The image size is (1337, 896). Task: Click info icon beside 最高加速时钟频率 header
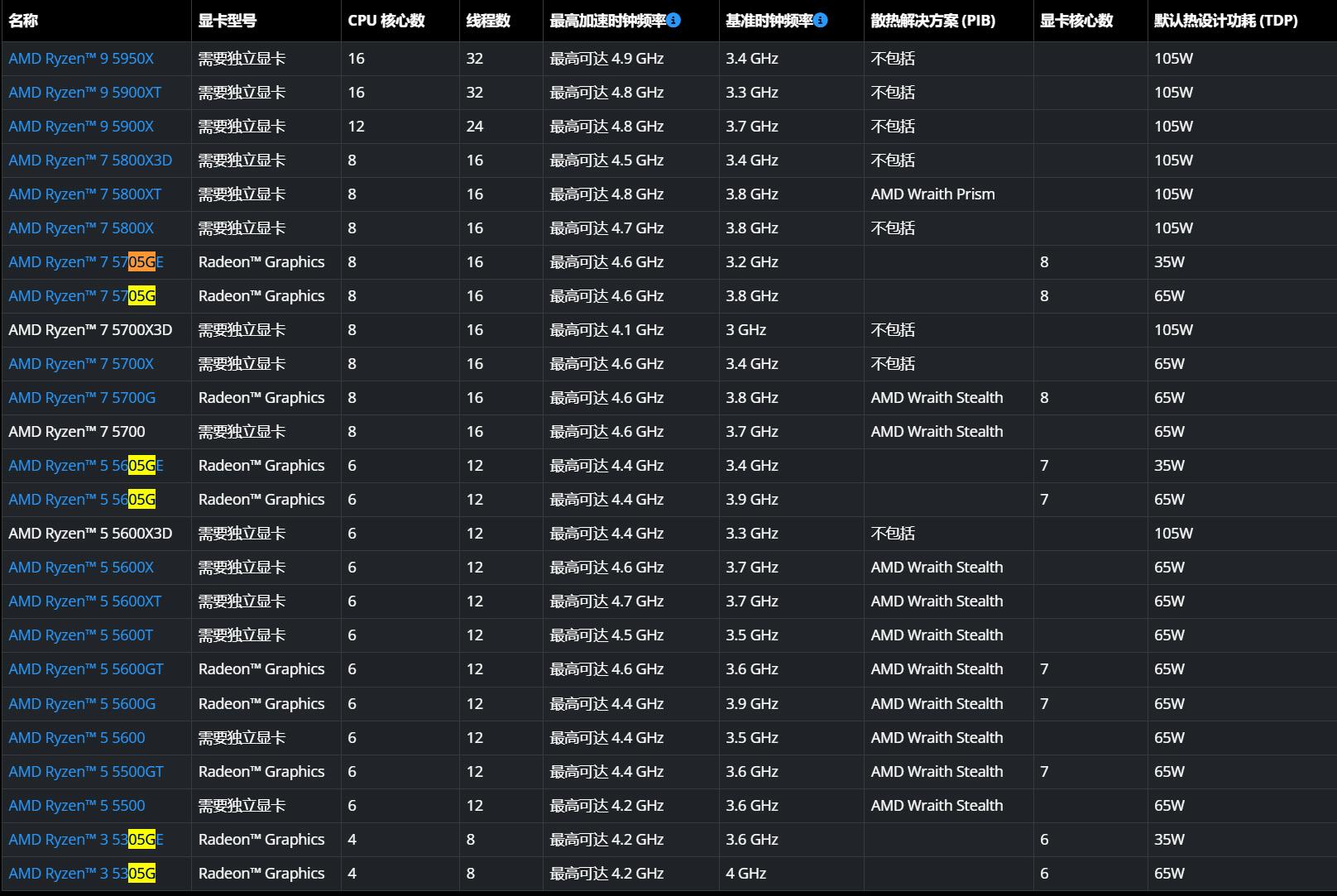tap(673, 20)
